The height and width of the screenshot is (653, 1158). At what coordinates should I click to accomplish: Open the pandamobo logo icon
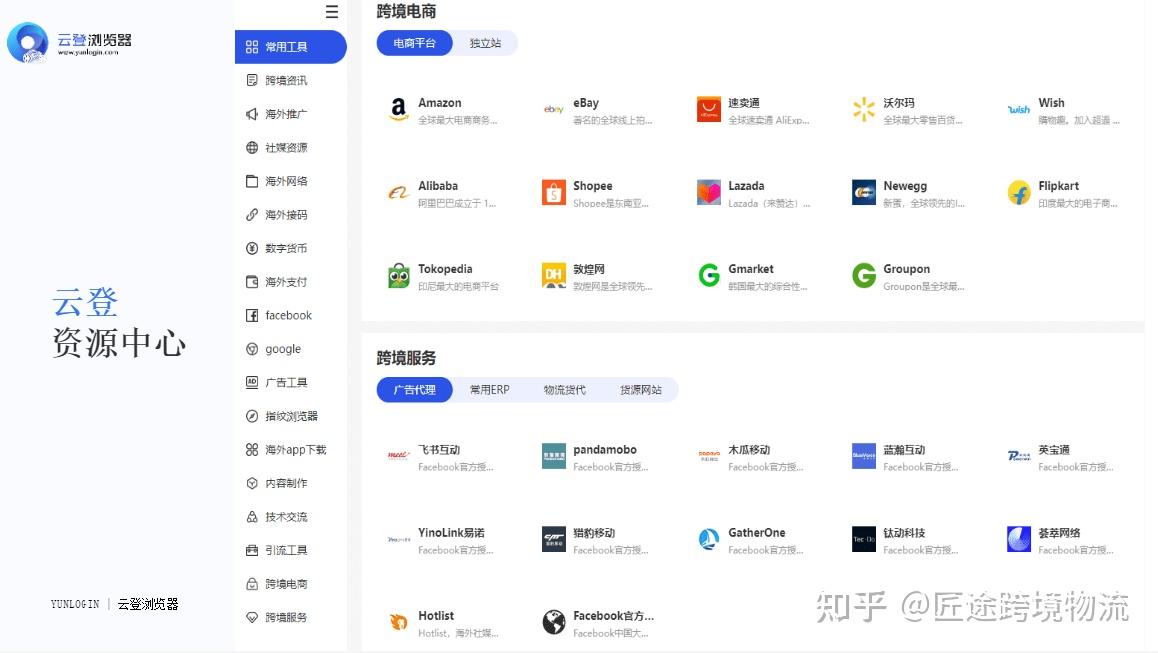(554, 457)
